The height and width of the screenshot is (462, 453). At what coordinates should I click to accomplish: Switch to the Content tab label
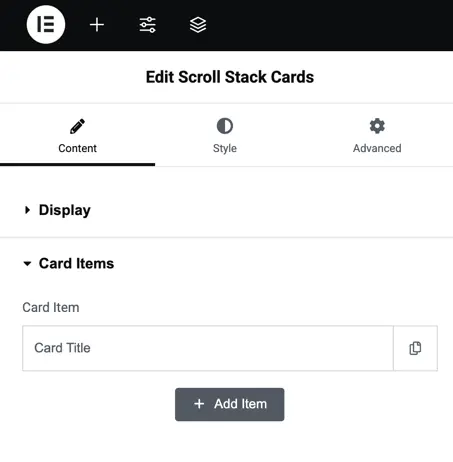[77, 148]
